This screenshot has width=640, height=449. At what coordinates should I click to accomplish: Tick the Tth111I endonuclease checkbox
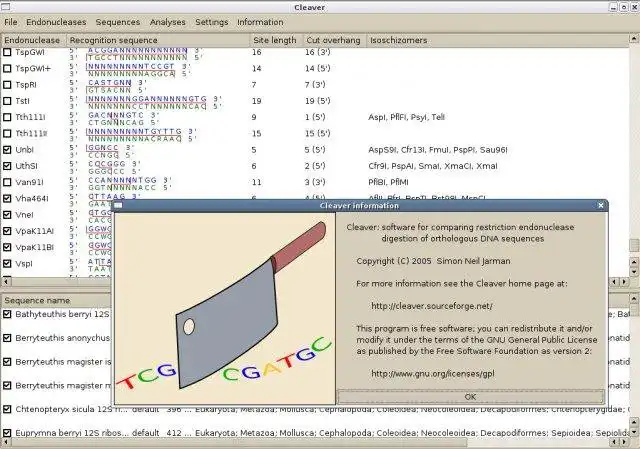point(7,117)
